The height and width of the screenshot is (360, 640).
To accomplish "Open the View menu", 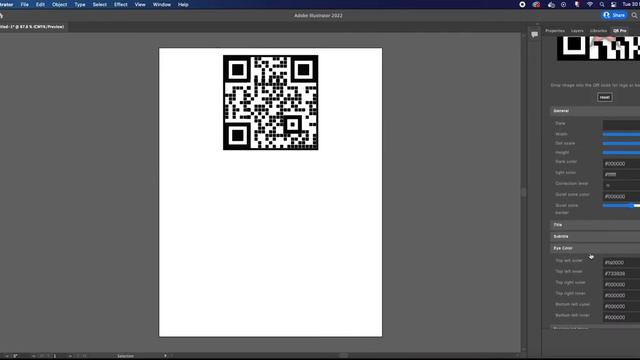I will pyautogui.click(x=140, y=4).
